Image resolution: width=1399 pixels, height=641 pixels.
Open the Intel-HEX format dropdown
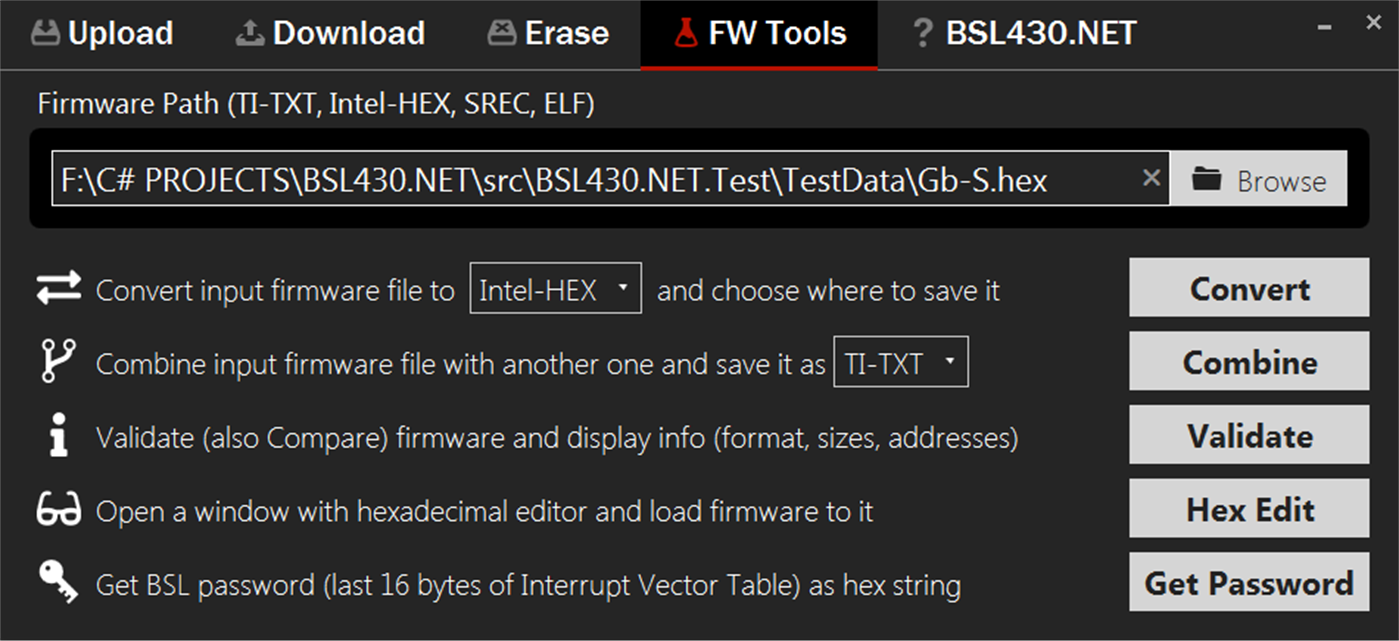tap(555, 290)
